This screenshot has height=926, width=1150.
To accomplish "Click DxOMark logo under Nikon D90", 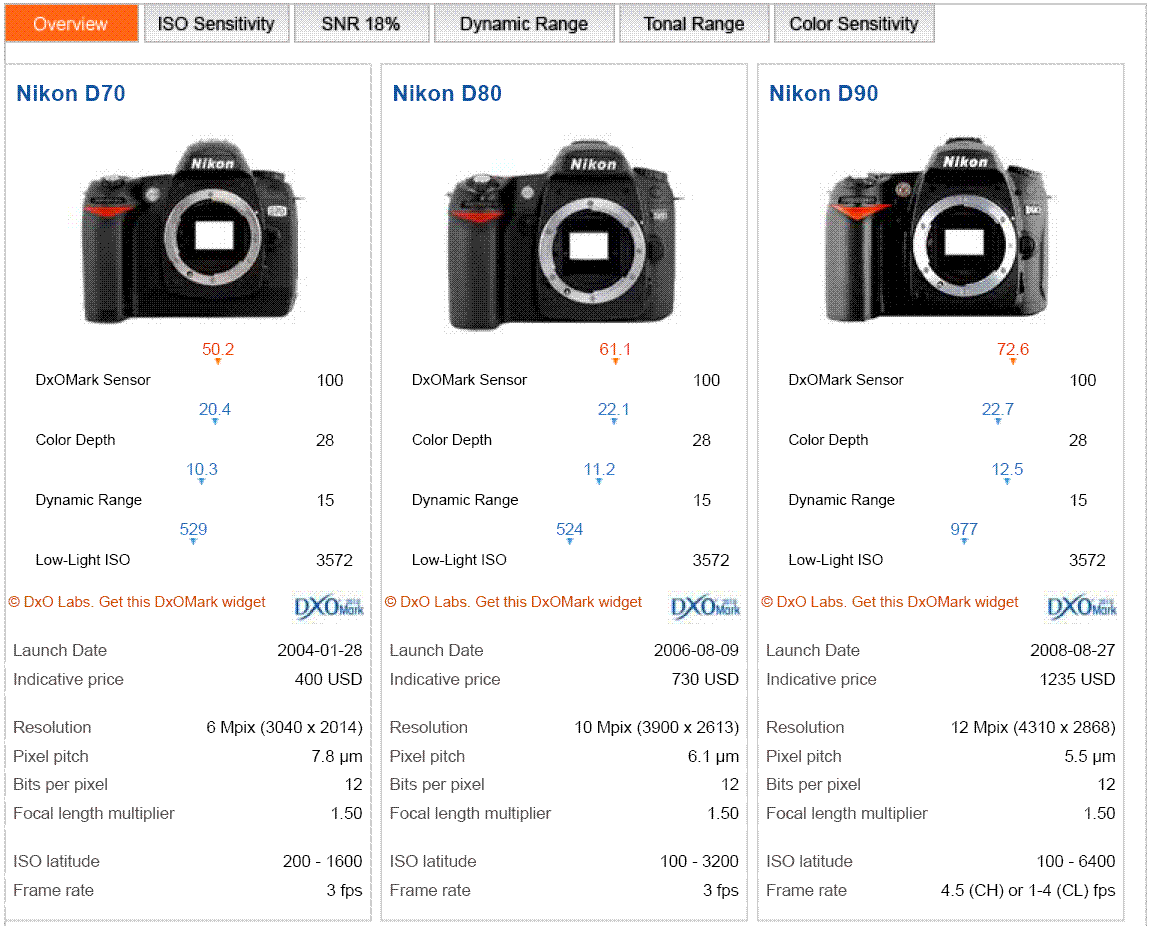I will pyautogui.click(x=1082, y=605).
